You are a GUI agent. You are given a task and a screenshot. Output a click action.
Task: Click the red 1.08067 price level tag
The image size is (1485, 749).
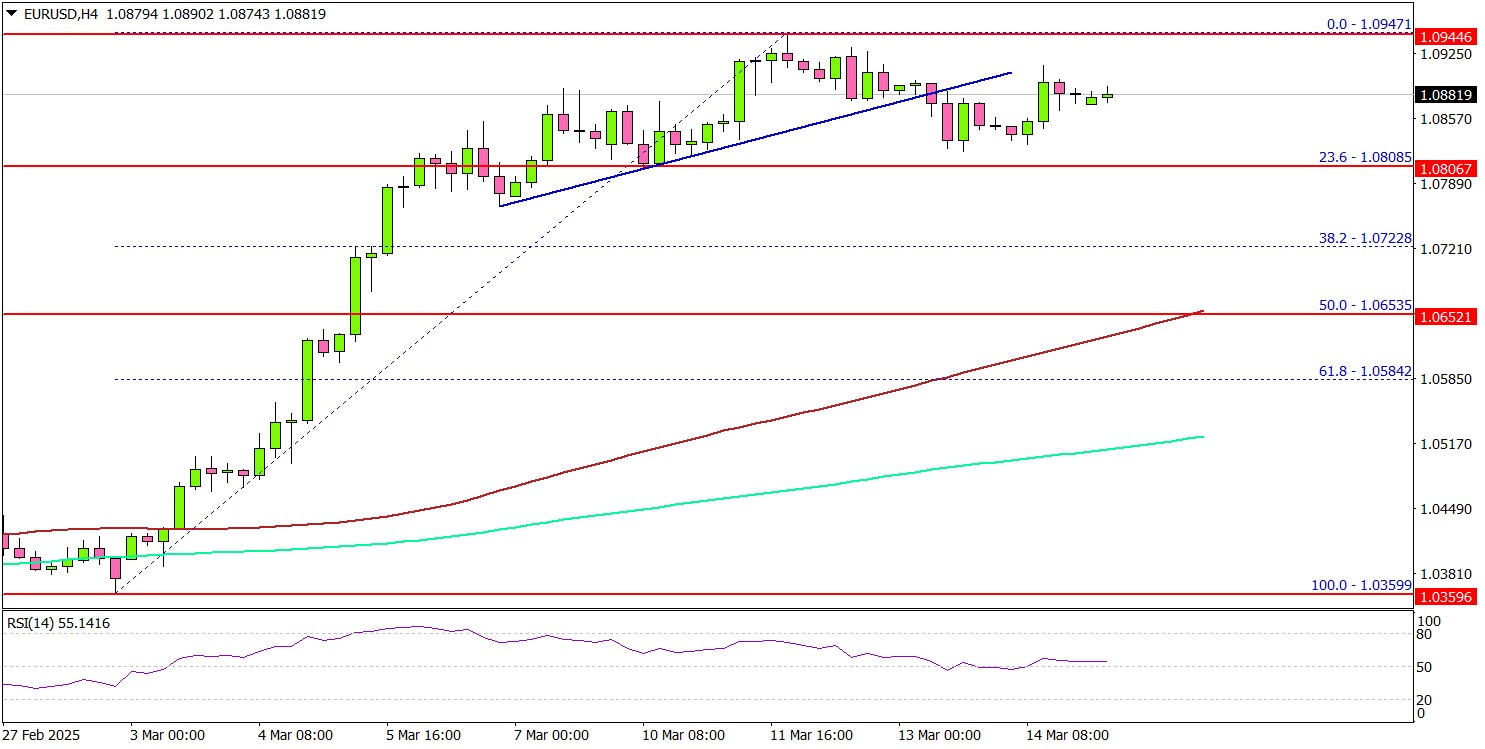[1447, 172]
